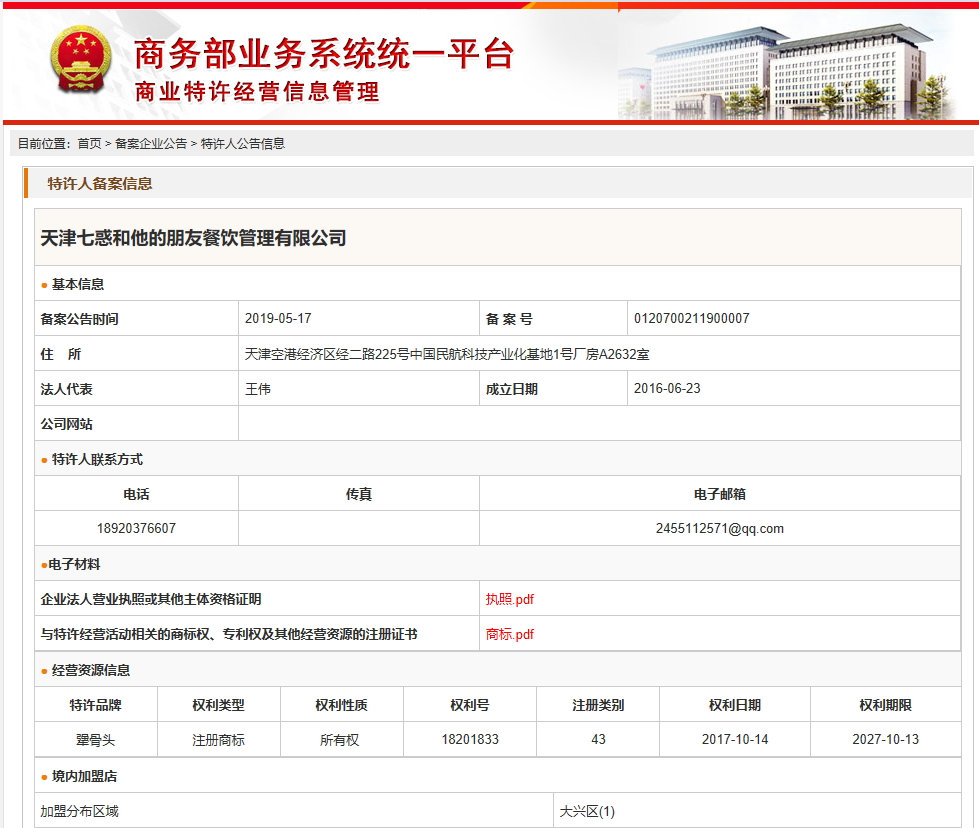This screenshot has height=828, width=979.
Task: Click the ministry building banner image
Action: point(787,71)
